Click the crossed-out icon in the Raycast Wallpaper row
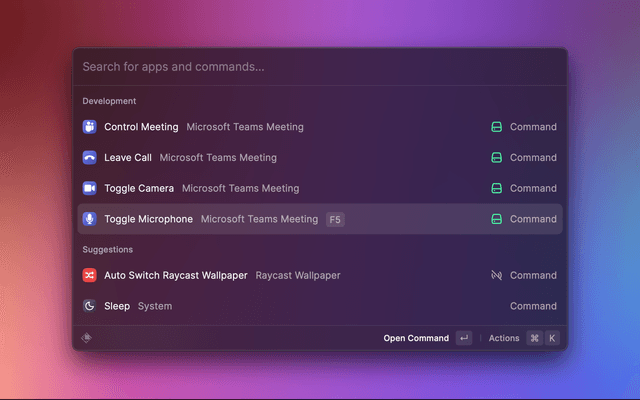The image size is (640, 400). [x=495, y=275]
